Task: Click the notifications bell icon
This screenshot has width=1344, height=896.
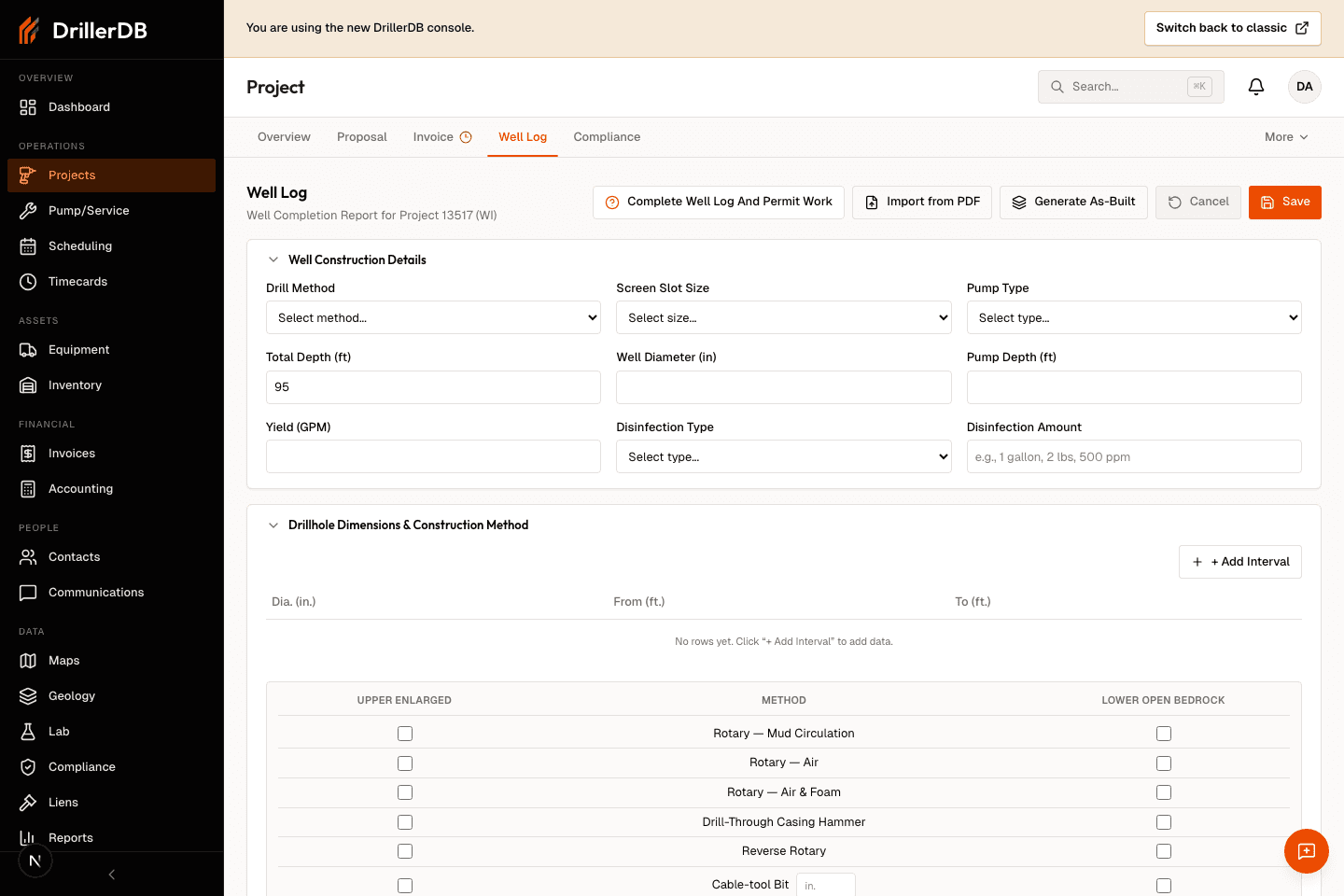Action: pyautogui.click(x=1256, y=87)
